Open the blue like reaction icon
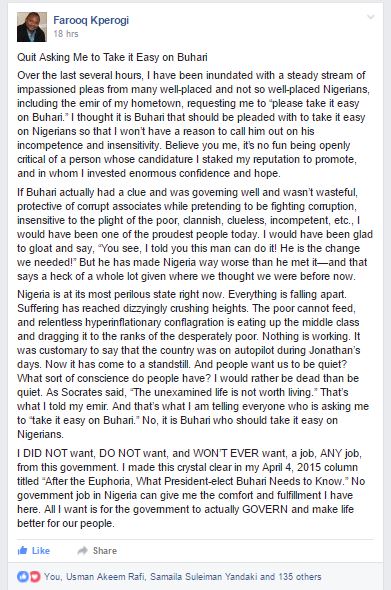This screenshot has width=391, height=590. [x=23, y=576]
